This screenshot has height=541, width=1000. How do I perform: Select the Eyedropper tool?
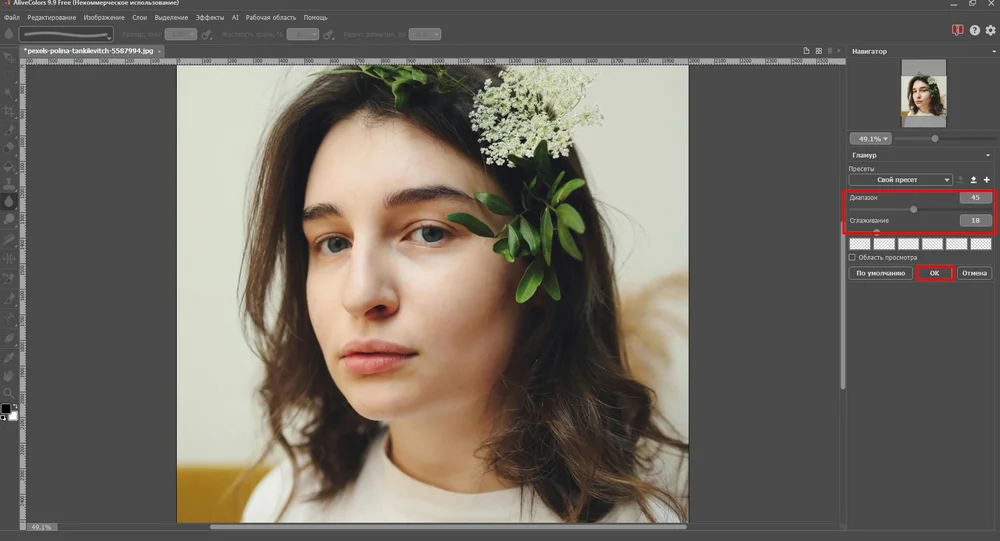coord(8,357)
